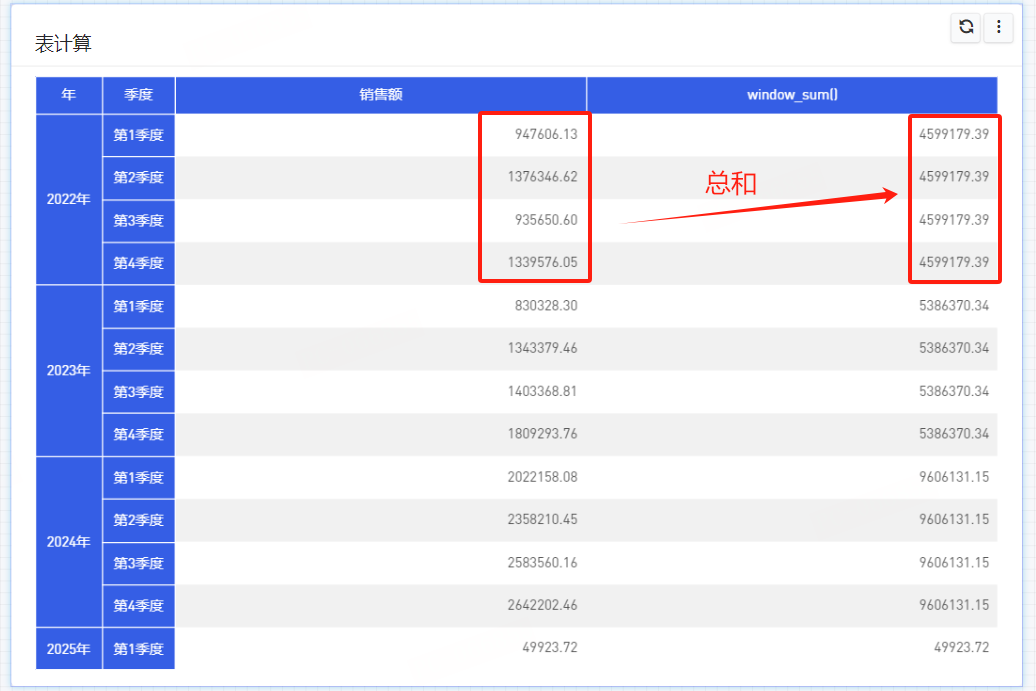Screen dimensions: 1036x691
Task: Select the sales cell 1339576.05
Action: pyautogui.click(x=542, y=263)
